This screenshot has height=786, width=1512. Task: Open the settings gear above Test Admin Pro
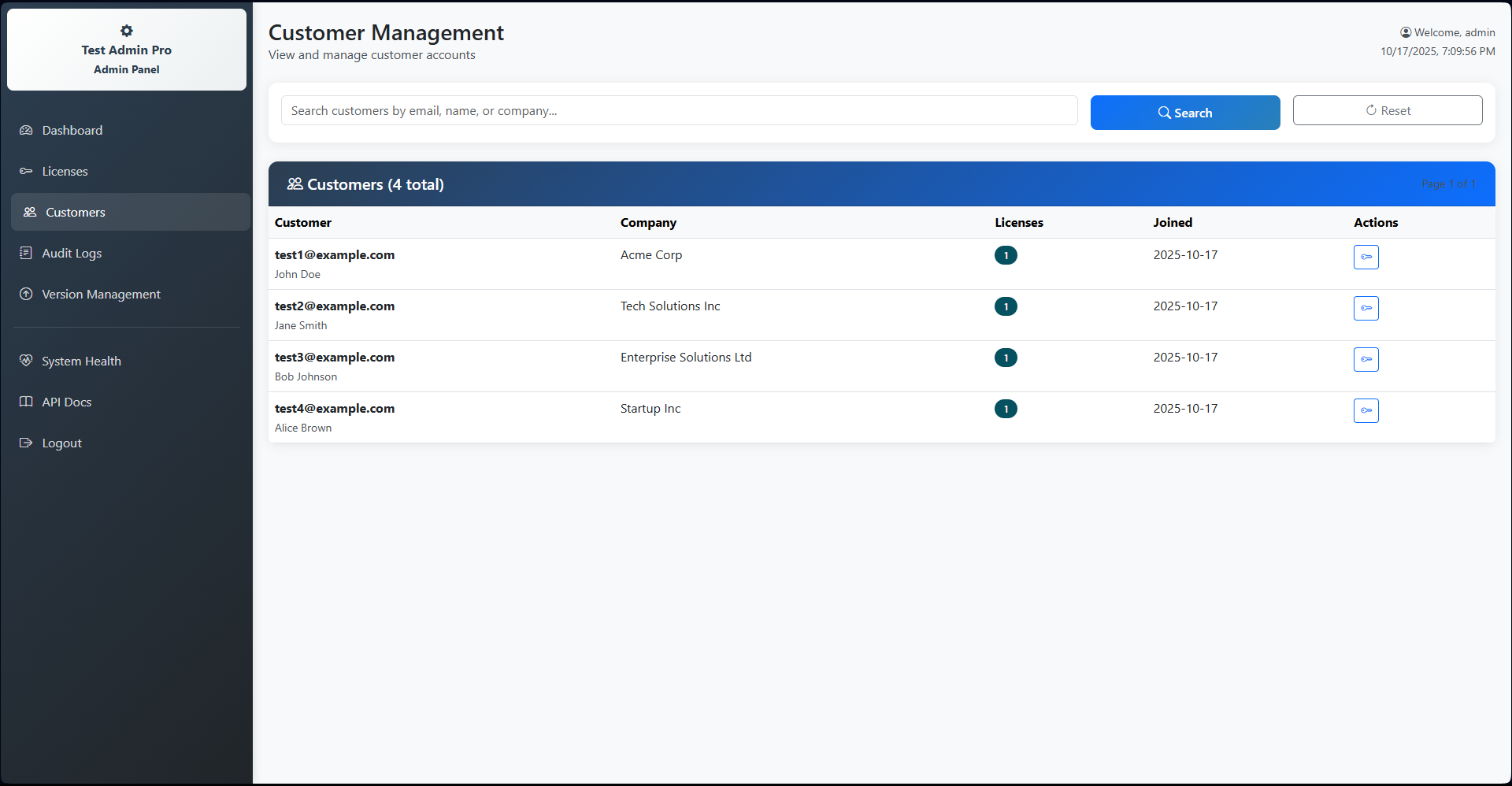126,31
